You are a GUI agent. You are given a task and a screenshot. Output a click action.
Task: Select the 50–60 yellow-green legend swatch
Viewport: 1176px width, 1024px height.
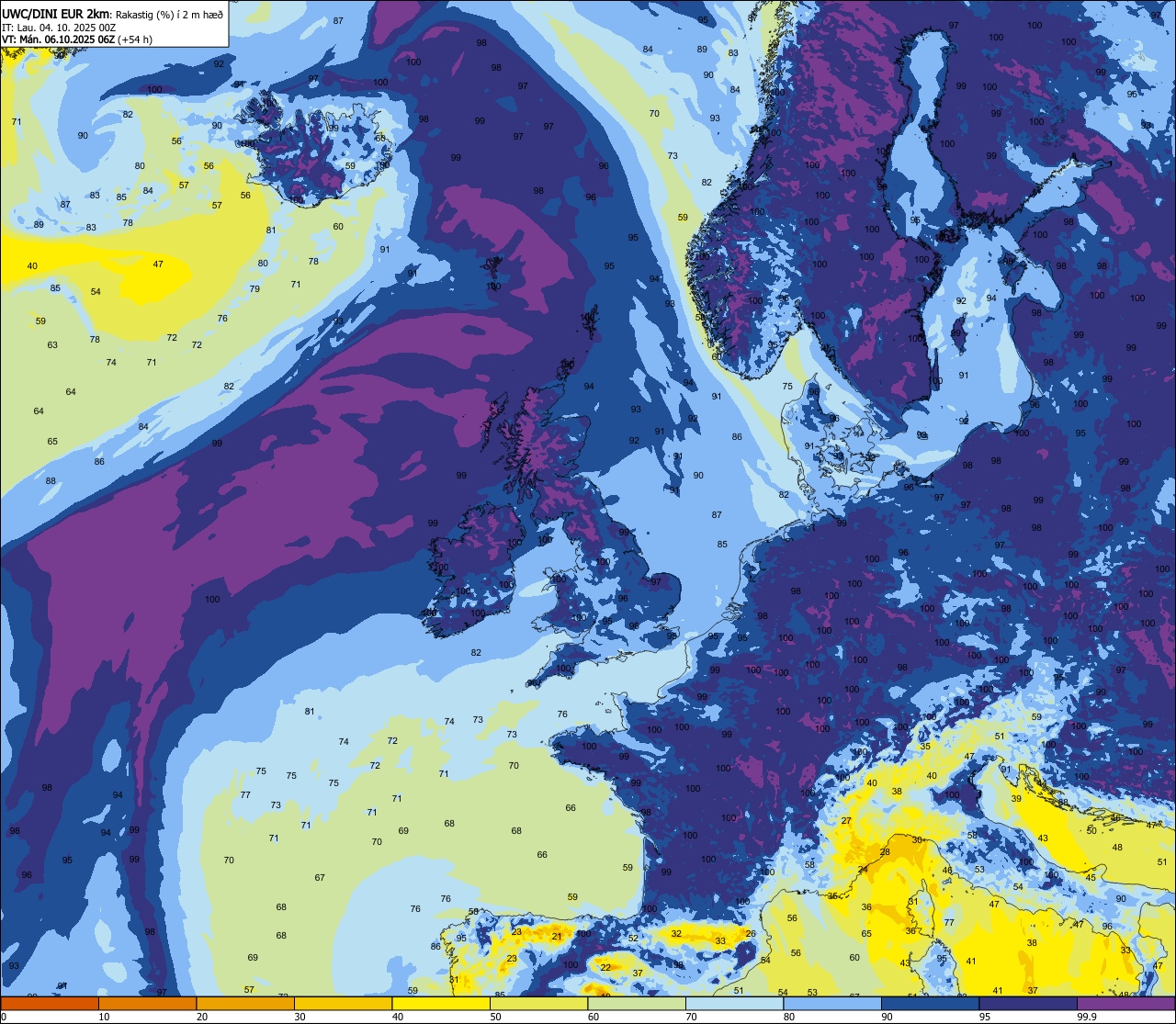click(538, 1003)
